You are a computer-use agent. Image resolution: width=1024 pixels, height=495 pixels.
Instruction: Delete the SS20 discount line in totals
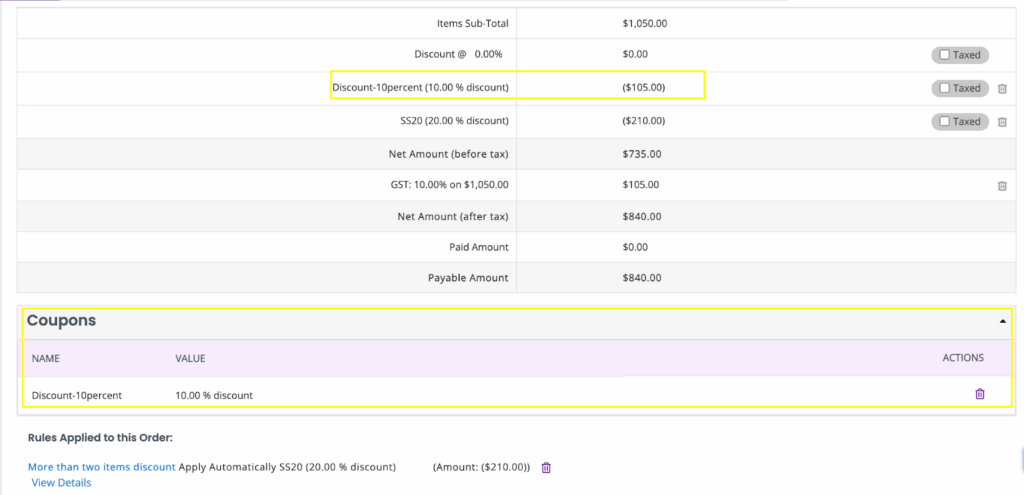pyautogui.click(x=1002, y=121)
